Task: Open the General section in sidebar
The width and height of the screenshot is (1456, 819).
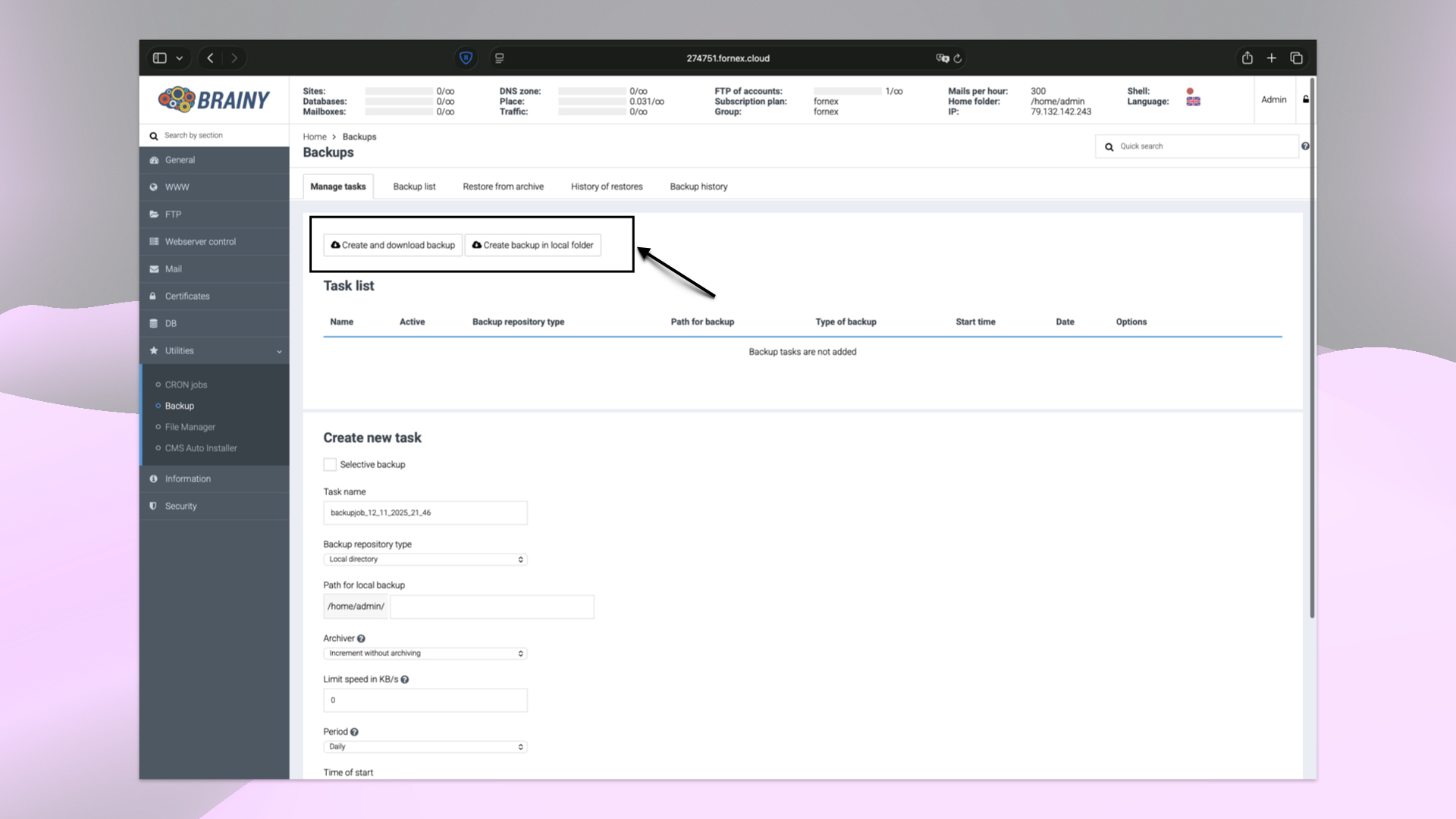Action: [x=154, y=160]
